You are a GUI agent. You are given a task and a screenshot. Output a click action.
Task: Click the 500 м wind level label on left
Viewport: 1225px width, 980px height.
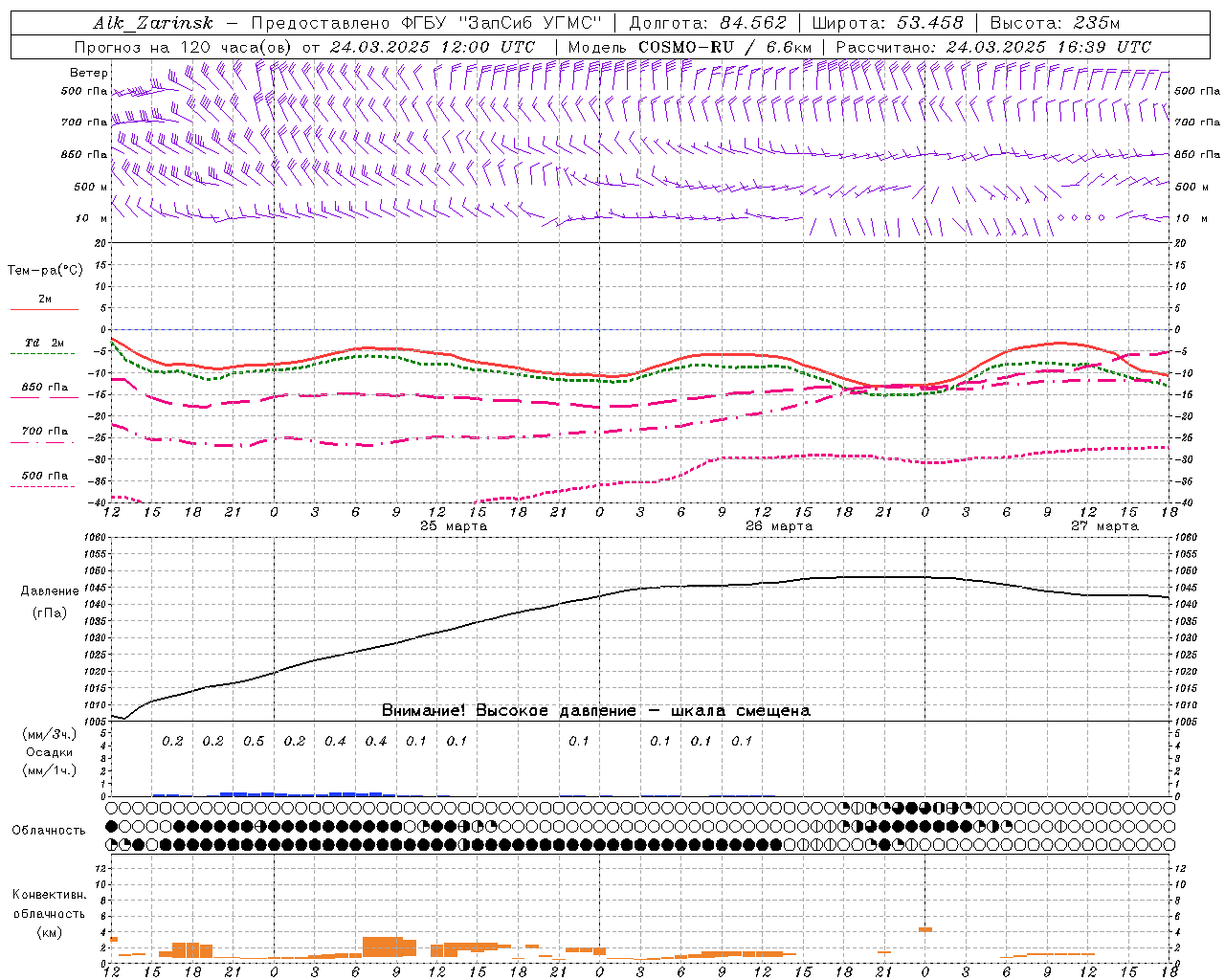[x=91, y=187]
